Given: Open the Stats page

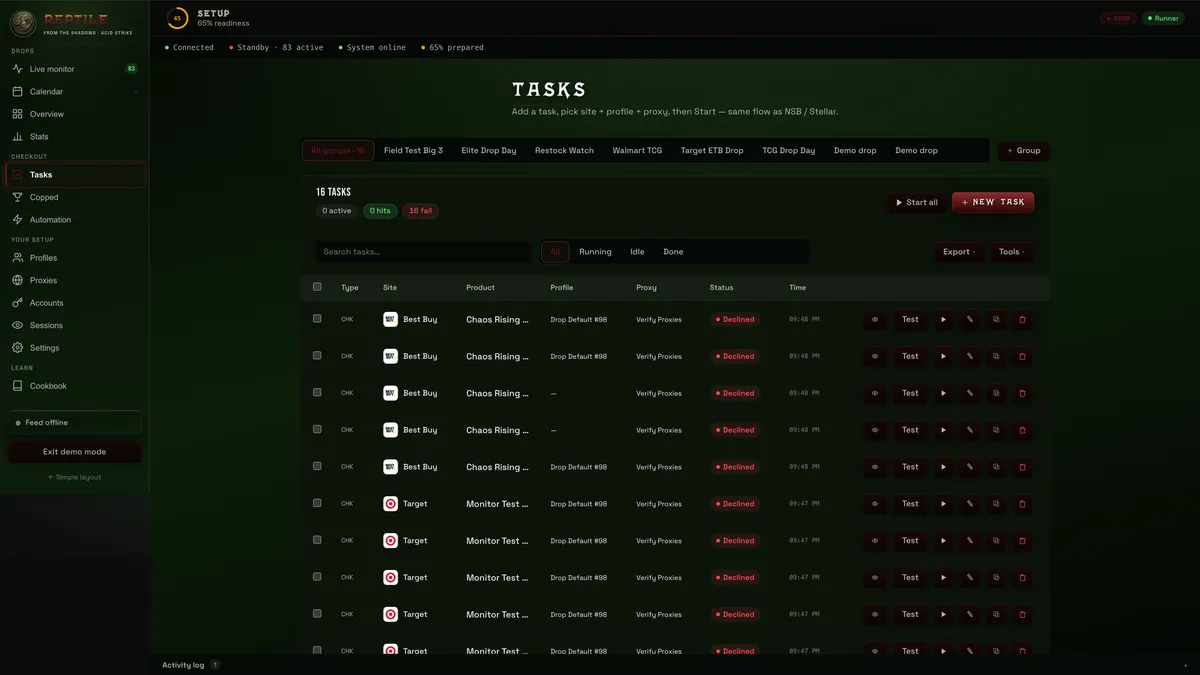Looking at the screenshot, I should pyautogui.click(x=75, y=136).
